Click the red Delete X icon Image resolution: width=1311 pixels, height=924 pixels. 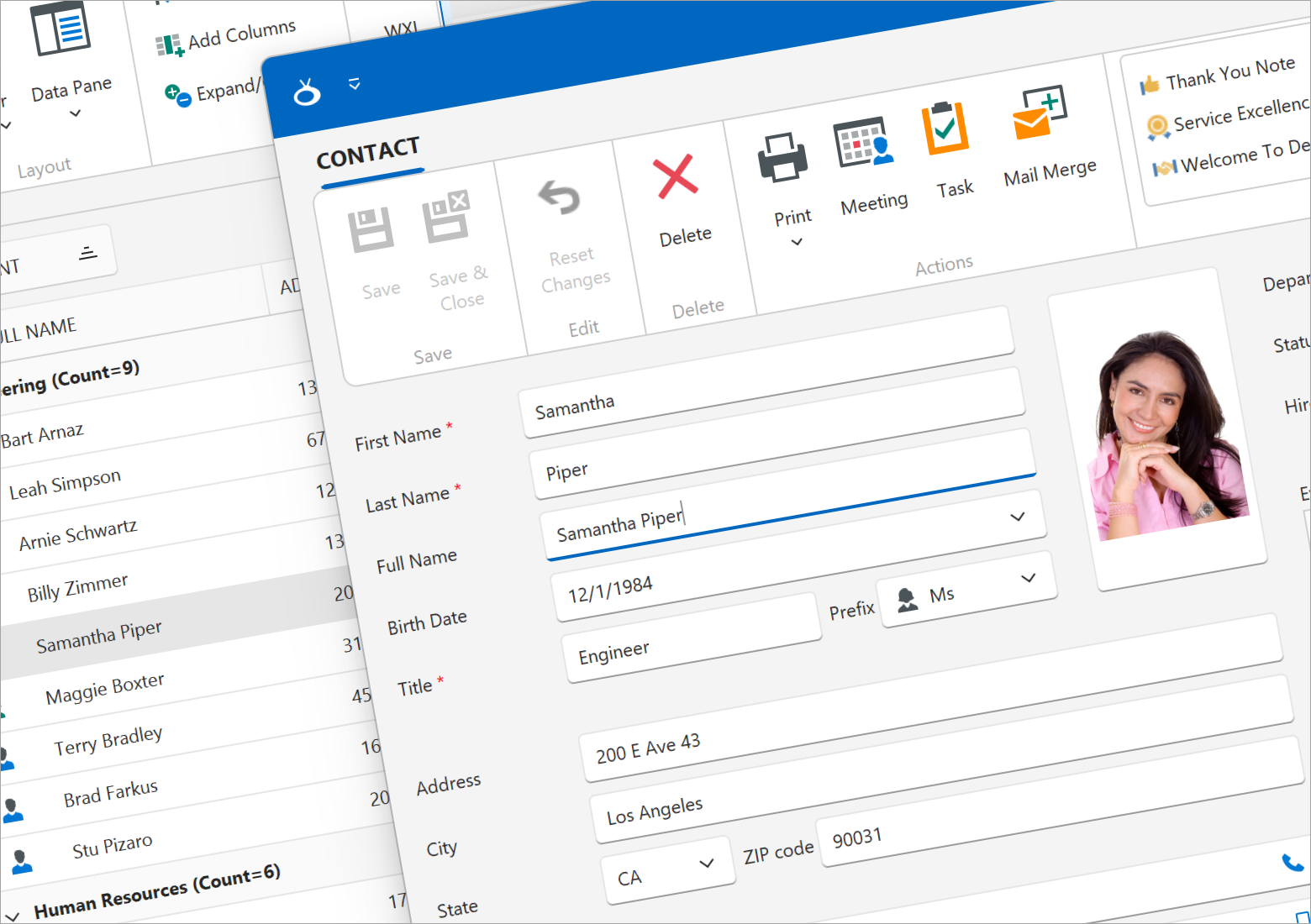click(x=676, y=176)
